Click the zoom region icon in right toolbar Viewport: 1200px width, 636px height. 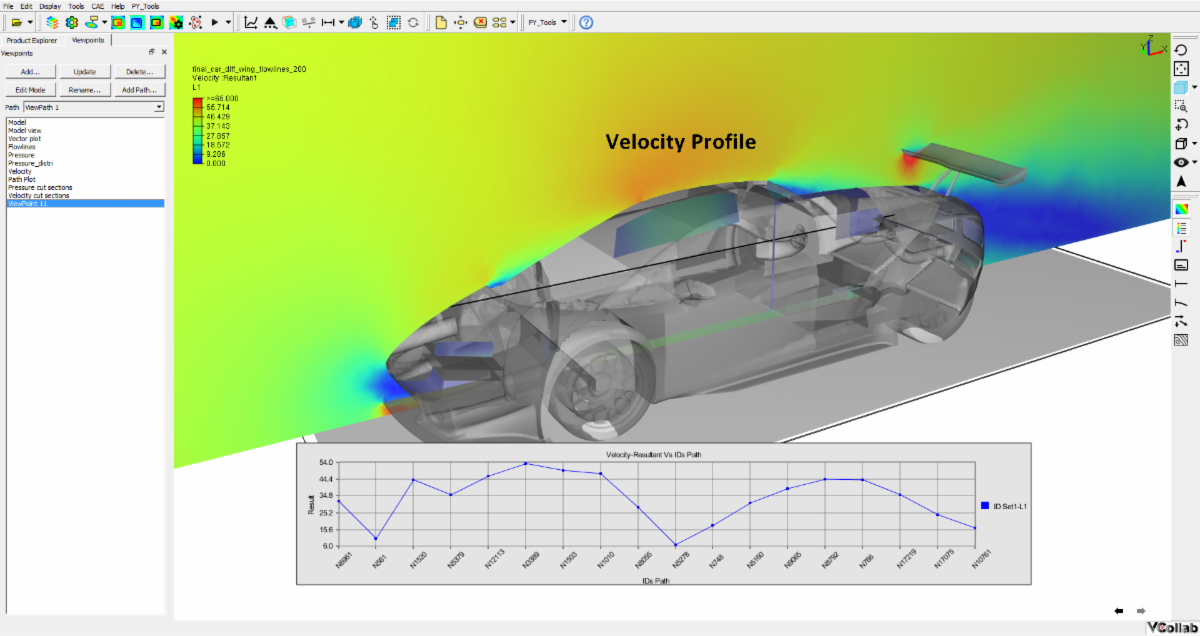point(1181,105)
